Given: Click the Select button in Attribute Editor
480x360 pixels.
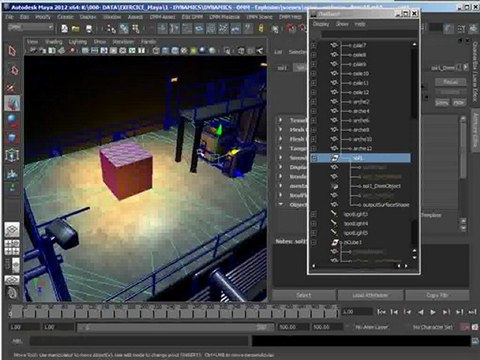Looking at the screenshot, I should [x=304, y=295].
